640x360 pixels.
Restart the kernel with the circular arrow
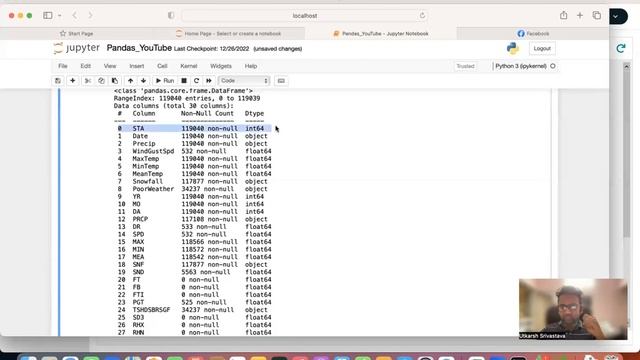coord(196,81)
